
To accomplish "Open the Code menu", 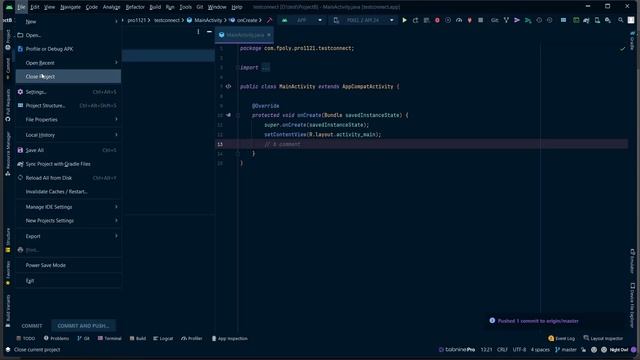I will (x=91, y=7).
